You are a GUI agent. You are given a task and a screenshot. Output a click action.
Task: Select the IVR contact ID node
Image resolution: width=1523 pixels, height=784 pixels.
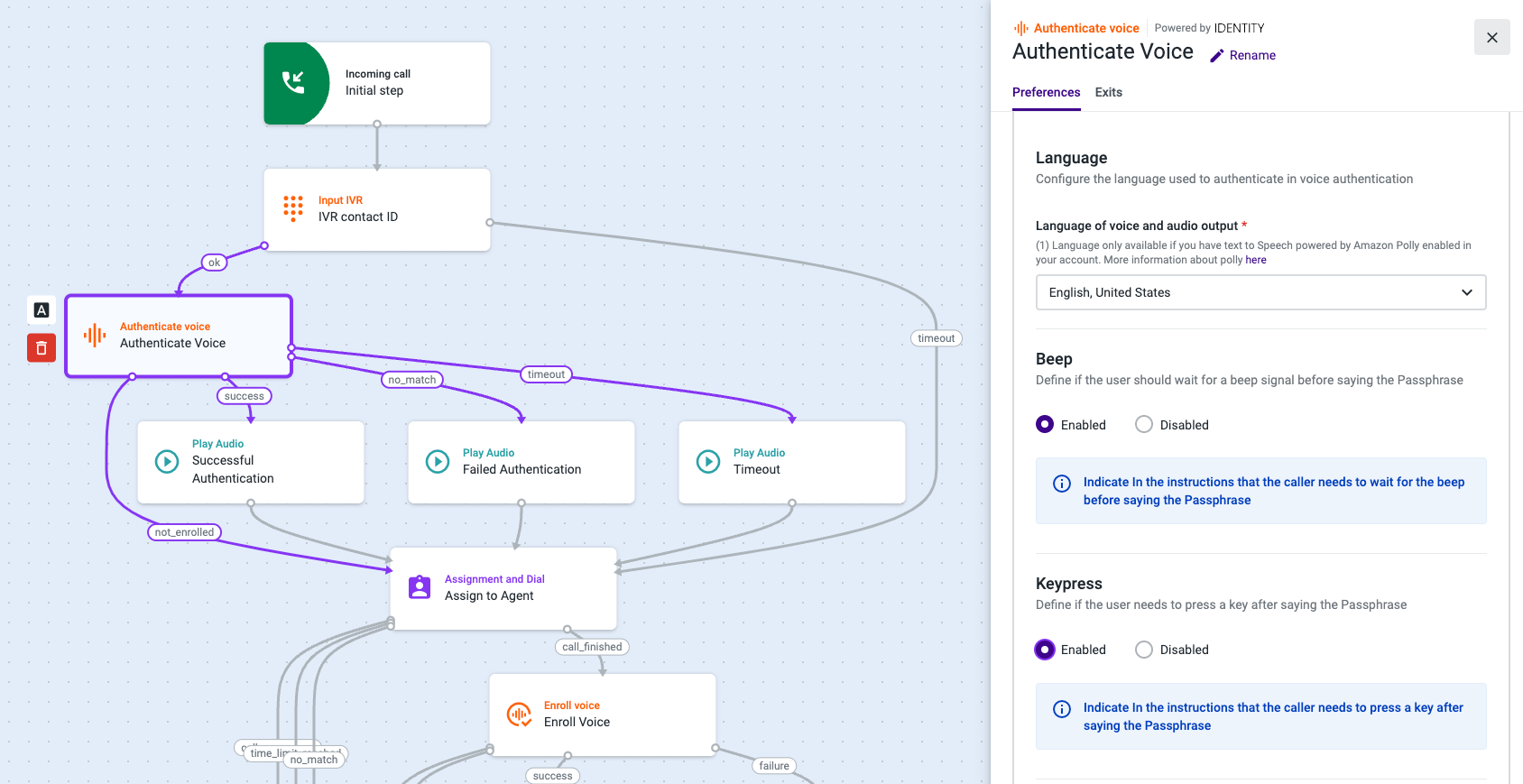click(377, 209)
